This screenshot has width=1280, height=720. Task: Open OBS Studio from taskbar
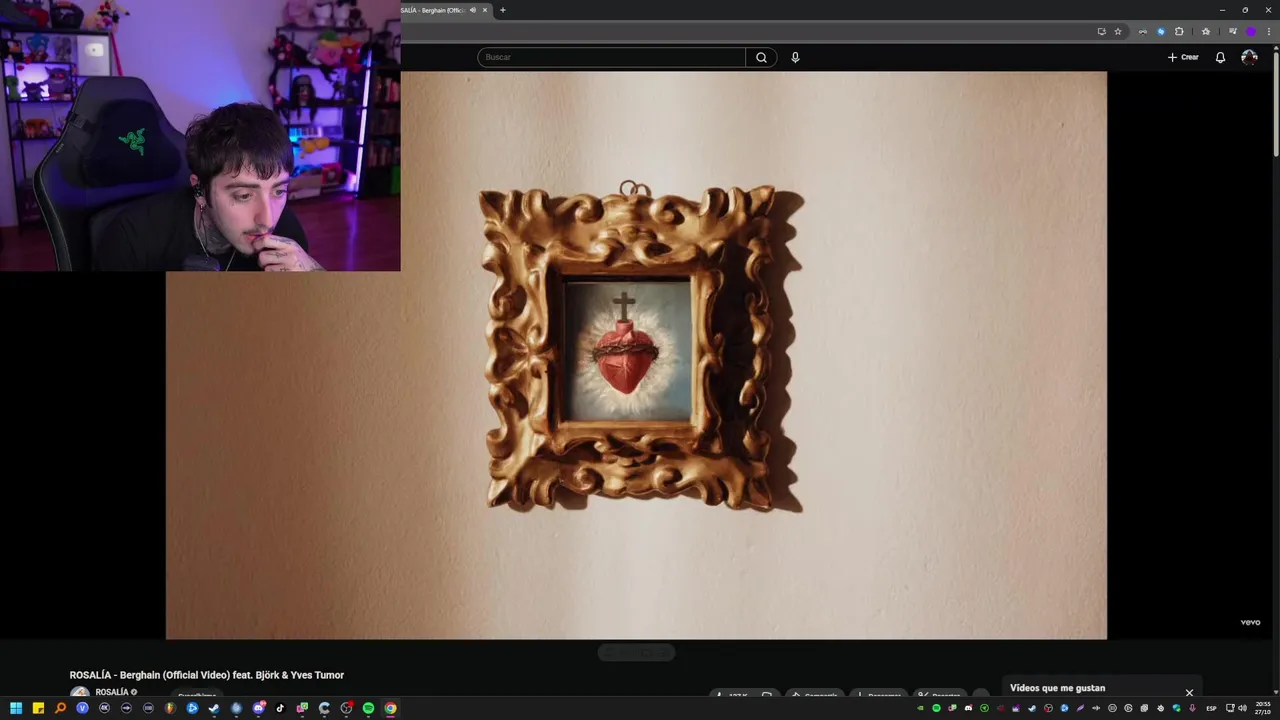pos(346,708)
